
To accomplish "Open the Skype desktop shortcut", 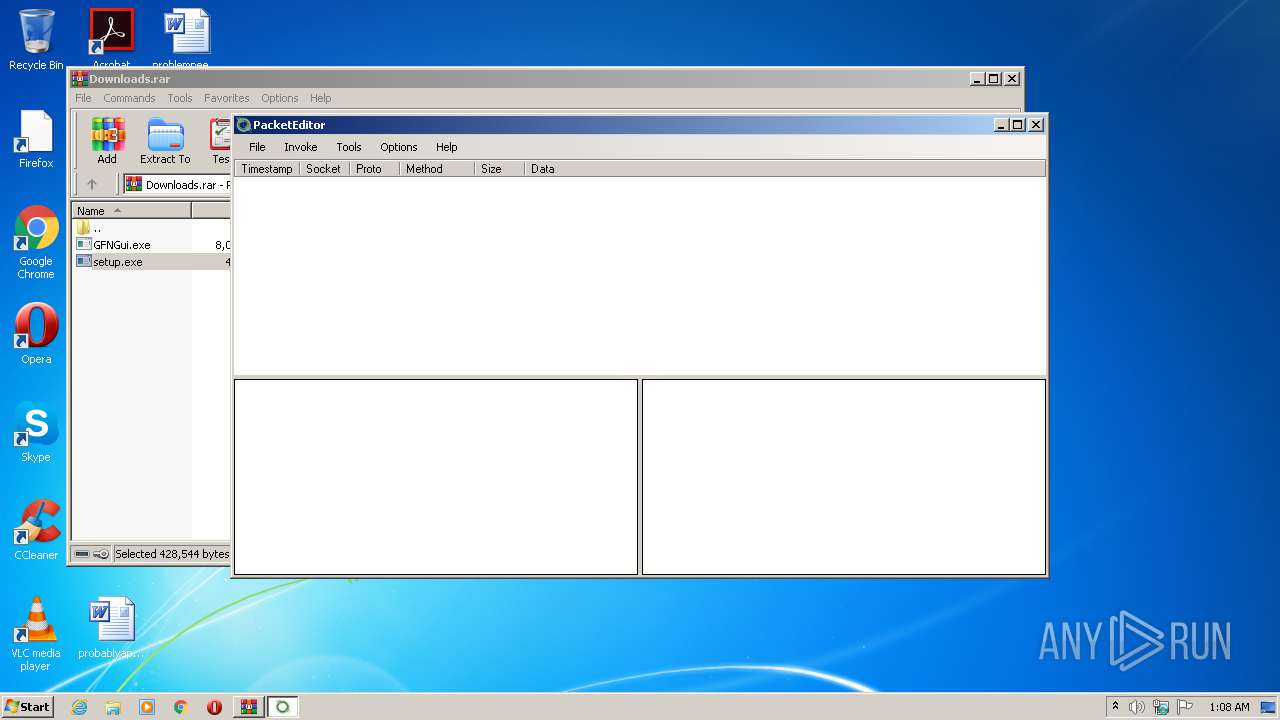I will tap(36, 432).
